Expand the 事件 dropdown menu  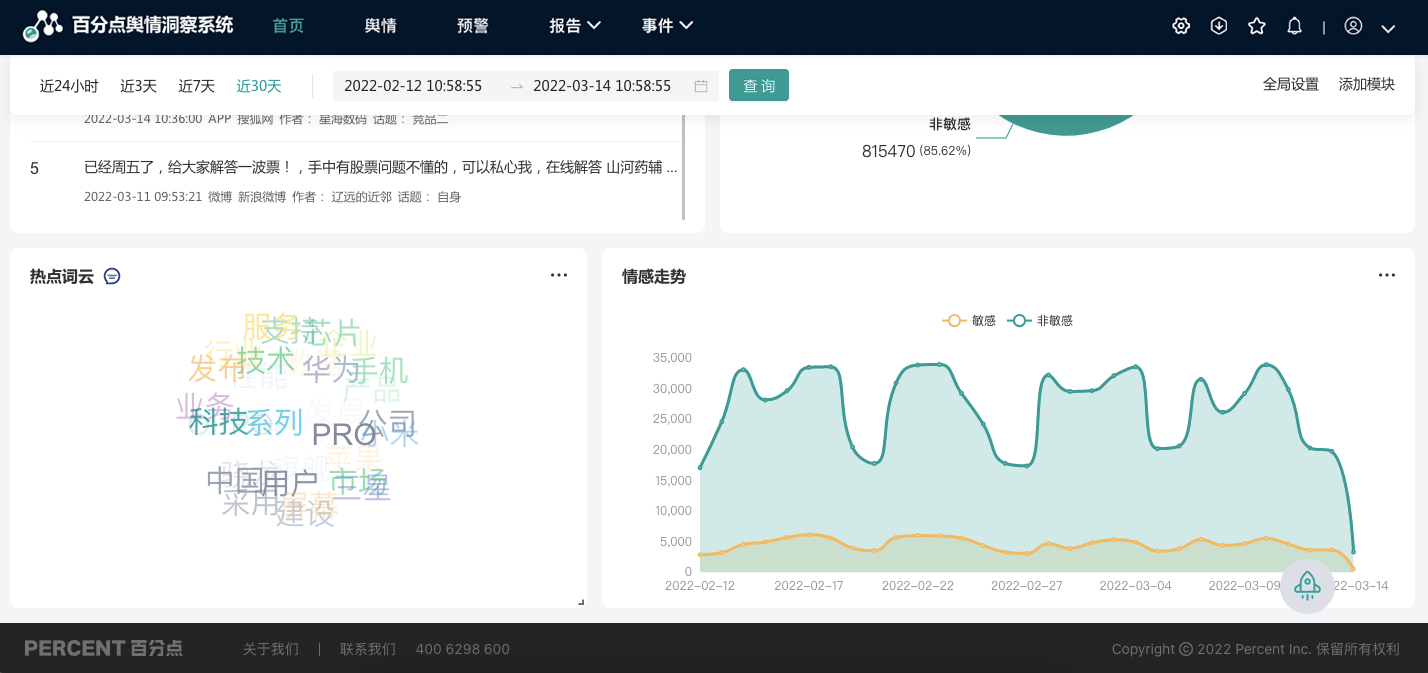[x=667, y=26]
